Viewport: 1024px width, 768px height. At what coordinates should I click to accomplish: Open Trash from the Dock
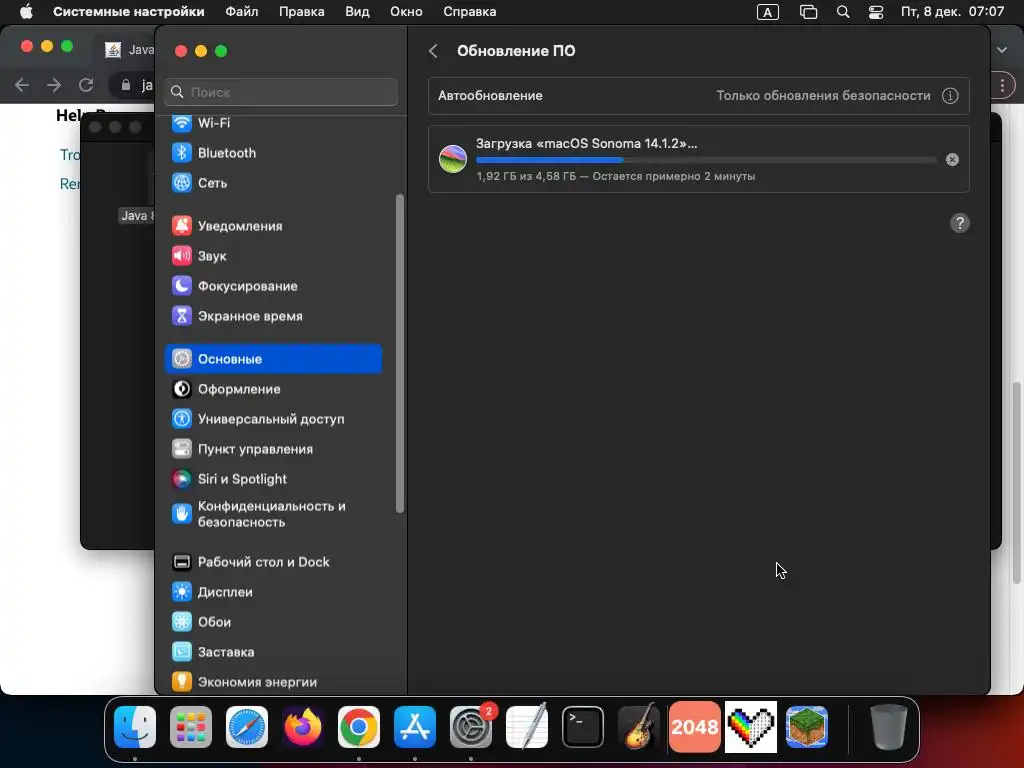pyautogui.click(x=889, y=727)
